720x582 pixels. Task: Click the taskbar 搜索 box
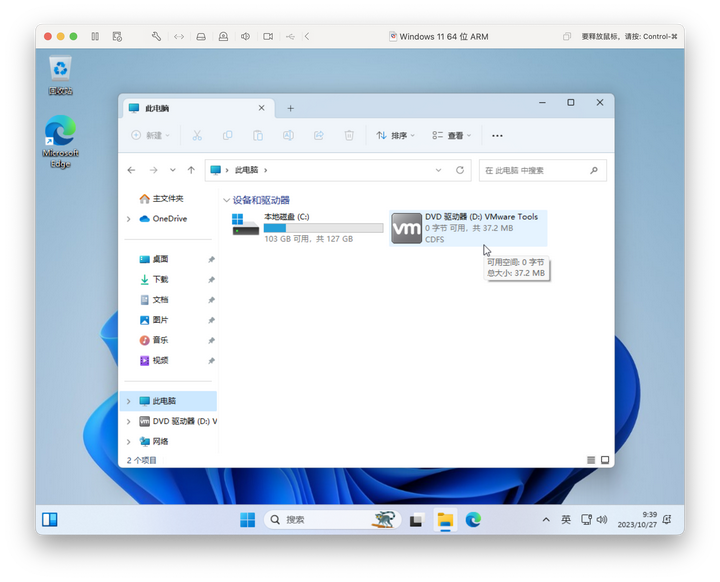click(332, 520)
